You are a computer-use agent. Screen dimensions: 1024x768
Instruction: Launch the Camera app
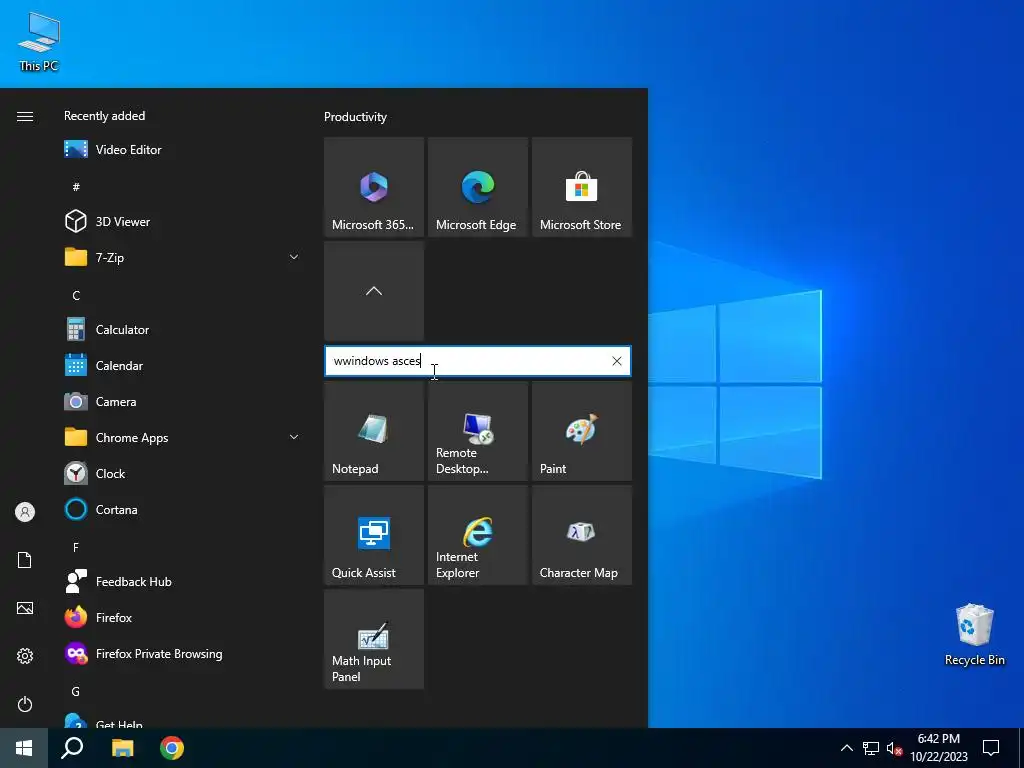(182, 402)
